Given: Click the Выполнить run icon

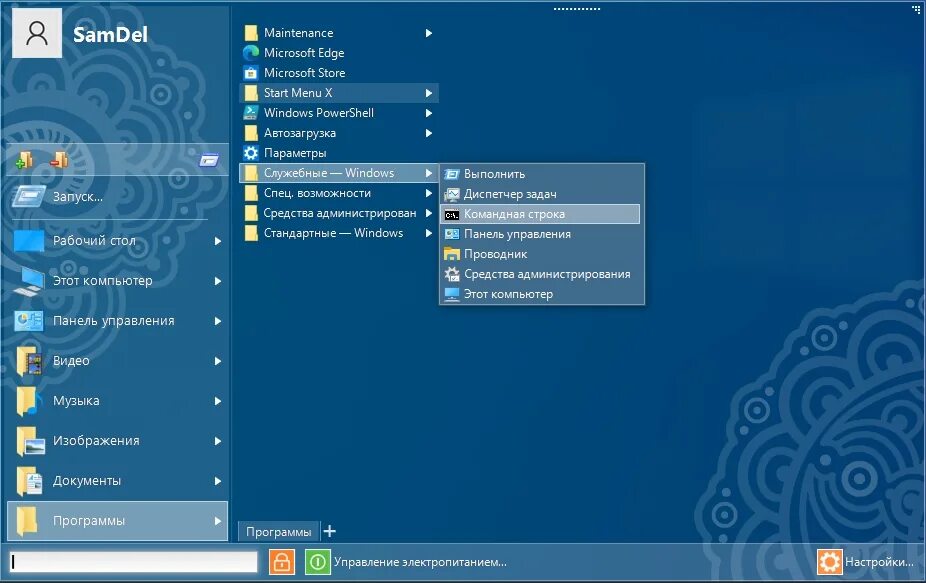Looking at the screenshot, I should (452, 174).
